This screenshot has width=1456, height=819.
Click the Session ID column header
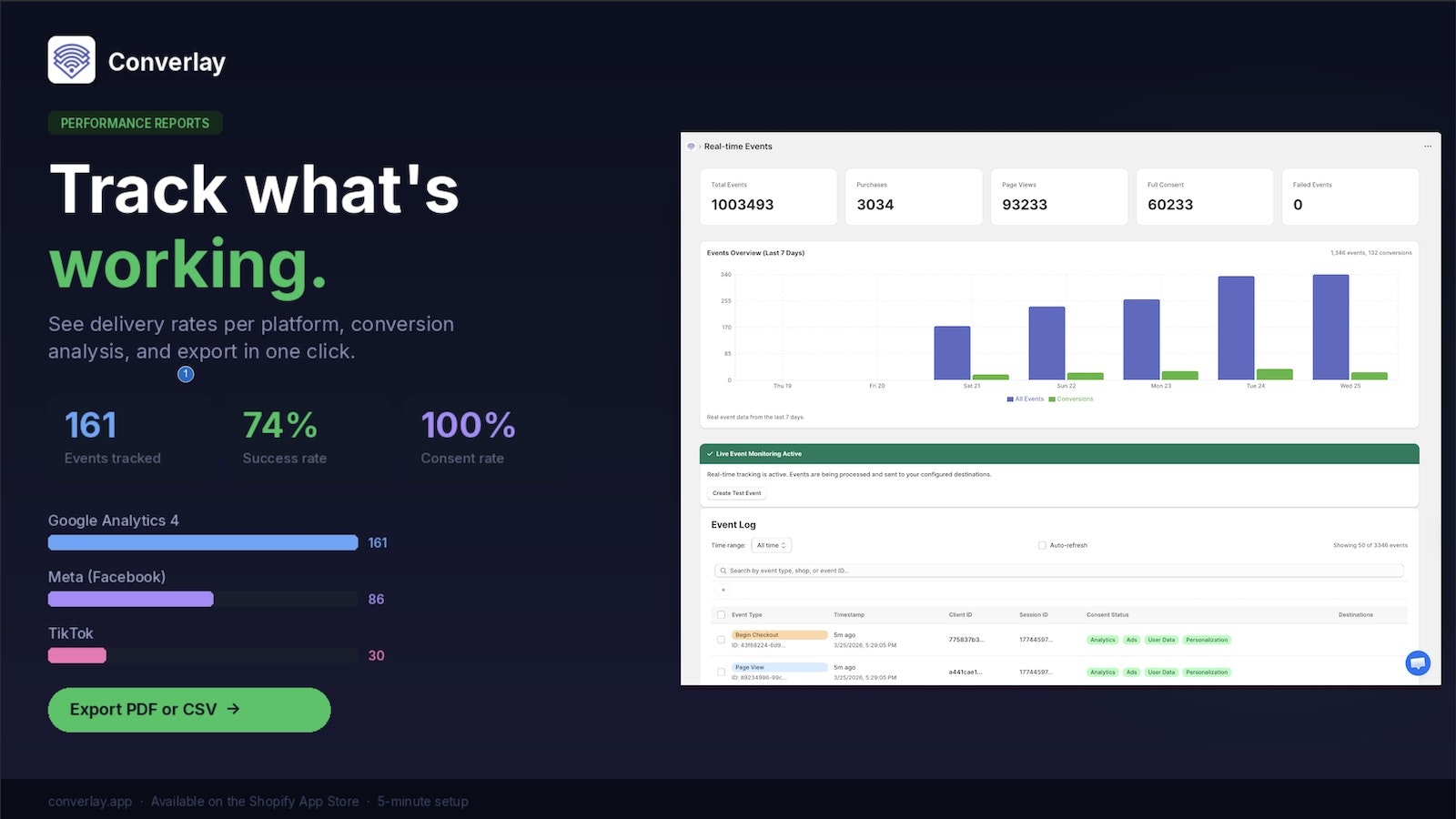1033,615
